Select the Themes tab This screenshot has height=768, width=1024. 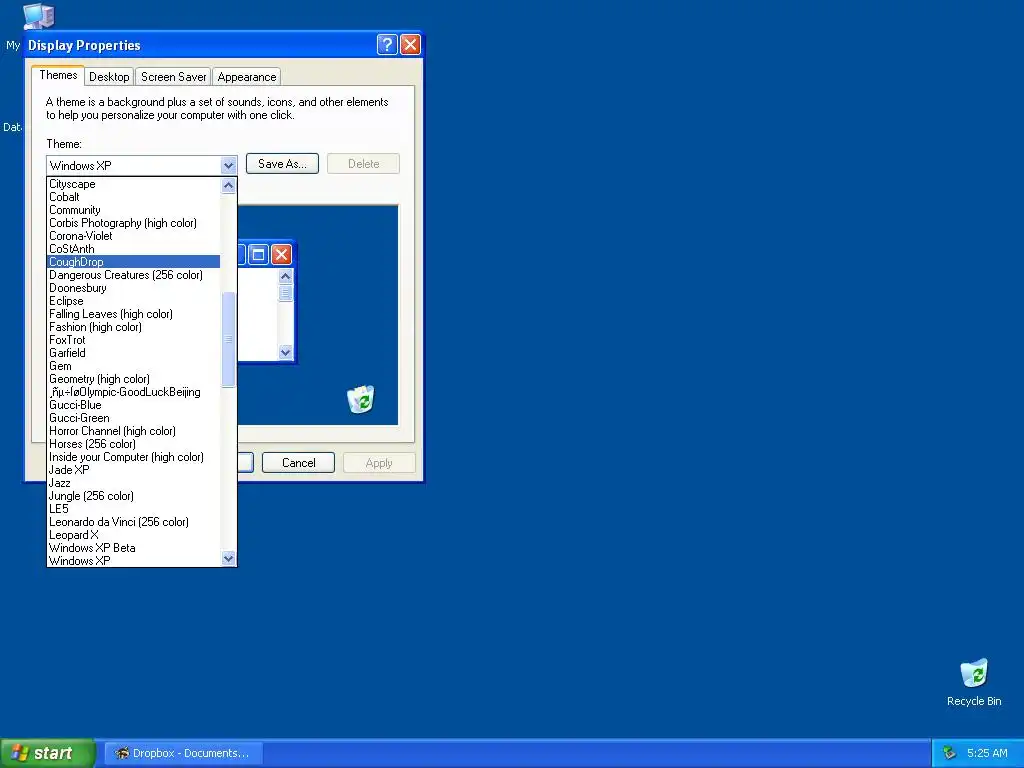point(58,75)
